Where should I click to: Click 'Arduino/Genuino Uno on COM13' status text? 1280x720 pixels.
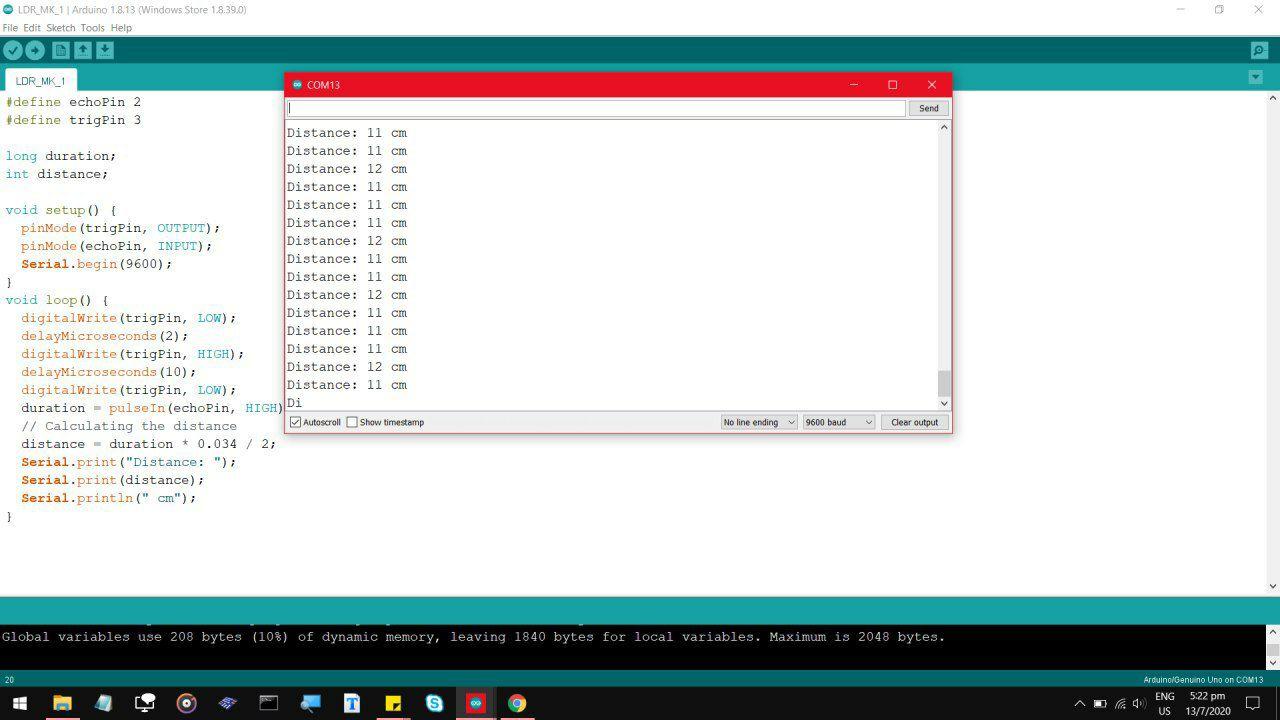coord(1203,680)
